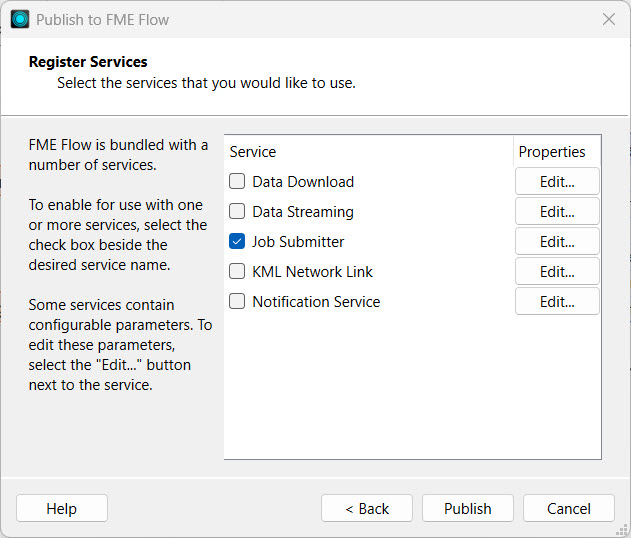Image resolution: width=631 pixels, height=538 pixels.
Task: Go back with the < Back button
Action: point(367,509)
